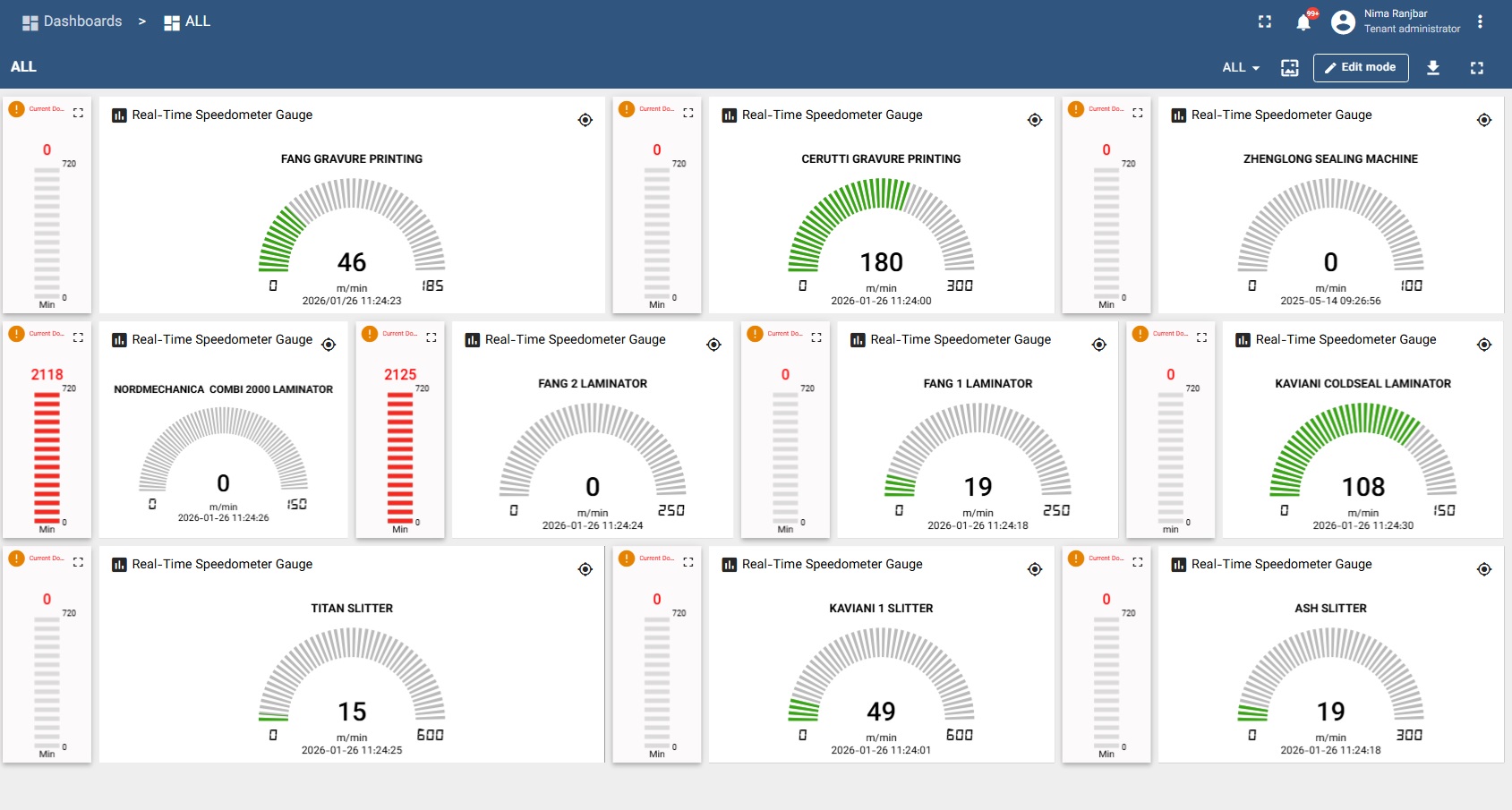
Task: Open the three-dot user menu
Action: (1480, 21)
